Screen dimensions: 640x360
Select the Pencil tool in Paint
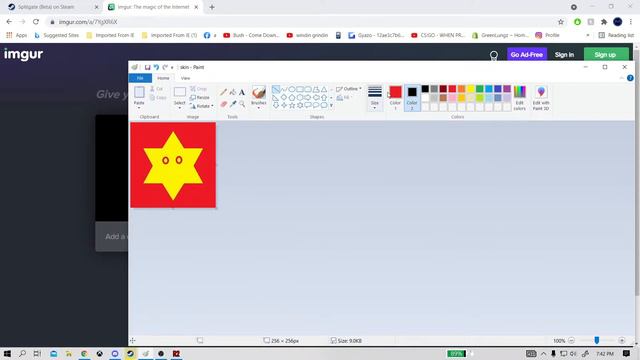223,92
